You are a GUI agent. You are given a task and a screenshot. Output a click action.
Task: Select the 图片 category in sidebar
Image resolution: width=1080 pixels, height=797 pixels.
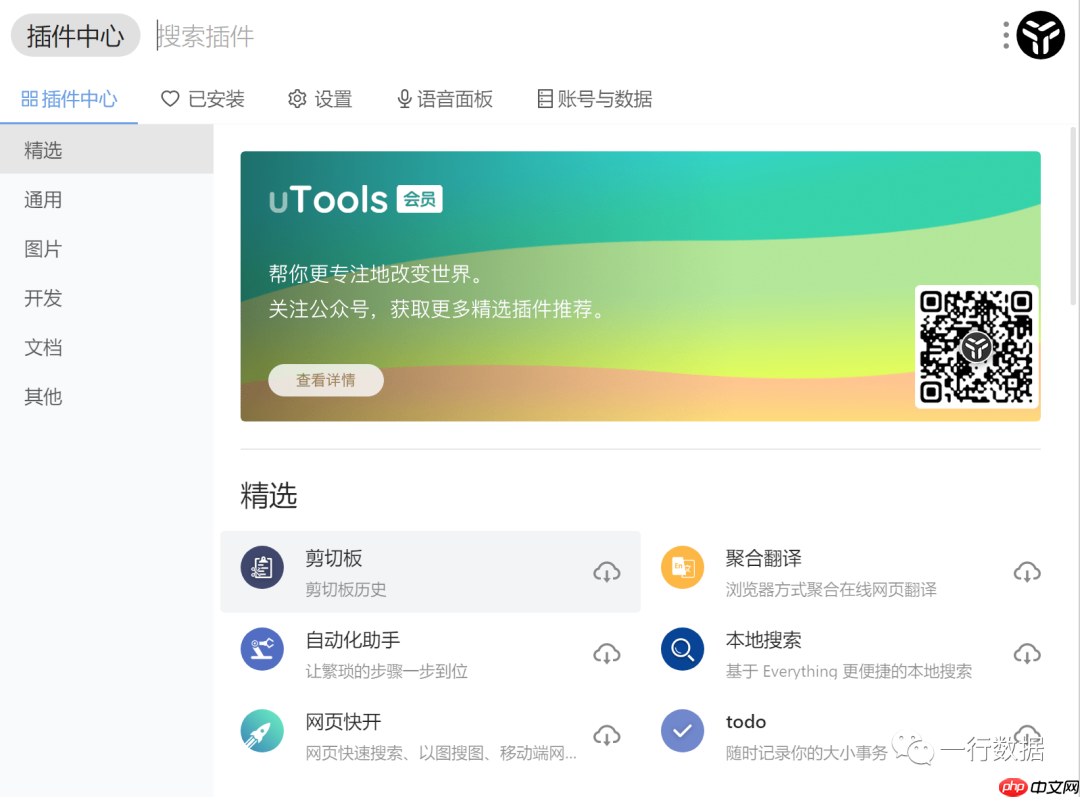point(43,248)
